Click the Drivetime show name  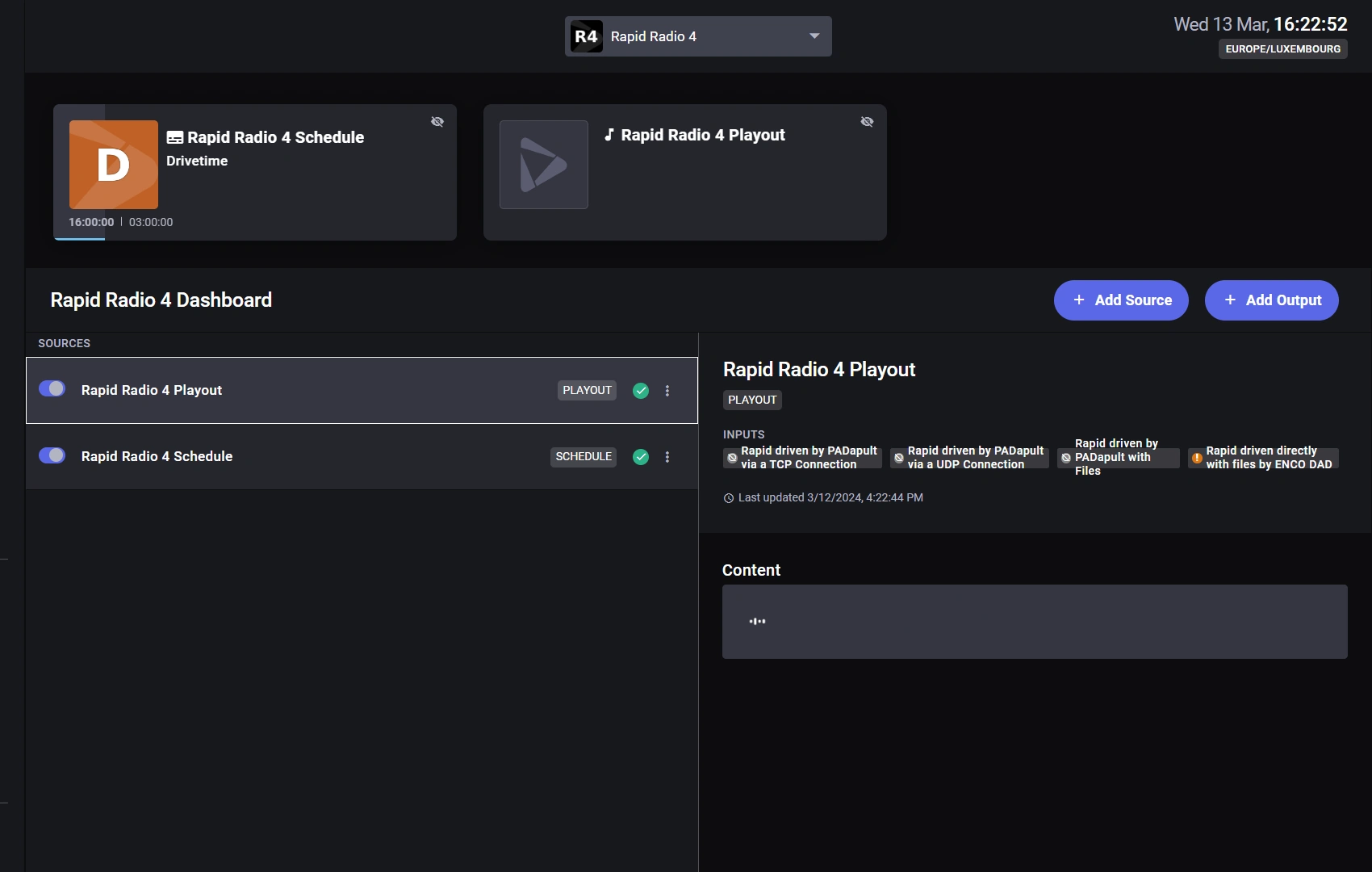197,161
